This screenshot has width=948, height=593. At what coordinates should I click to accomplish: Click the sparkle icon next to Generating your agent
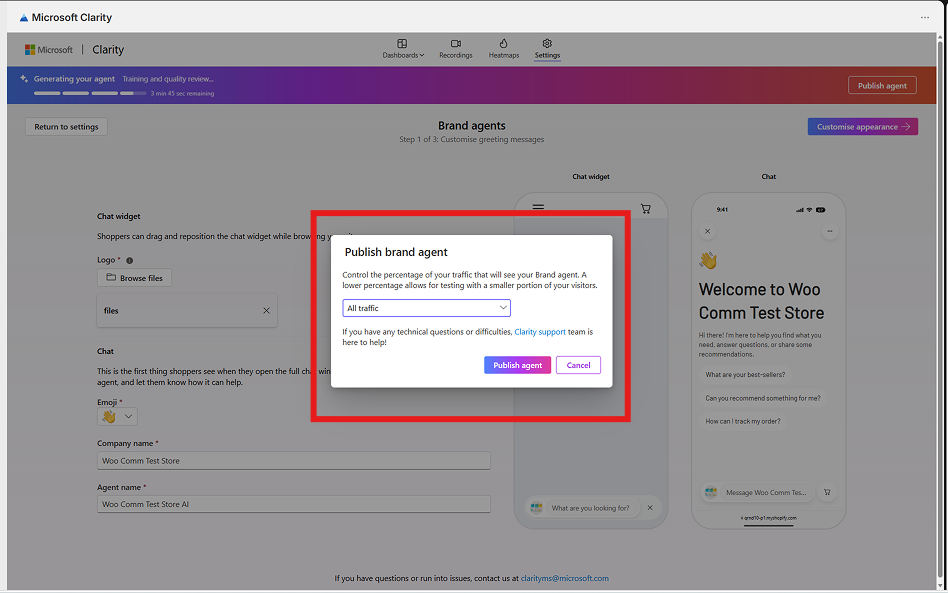[x=24, y=79]
